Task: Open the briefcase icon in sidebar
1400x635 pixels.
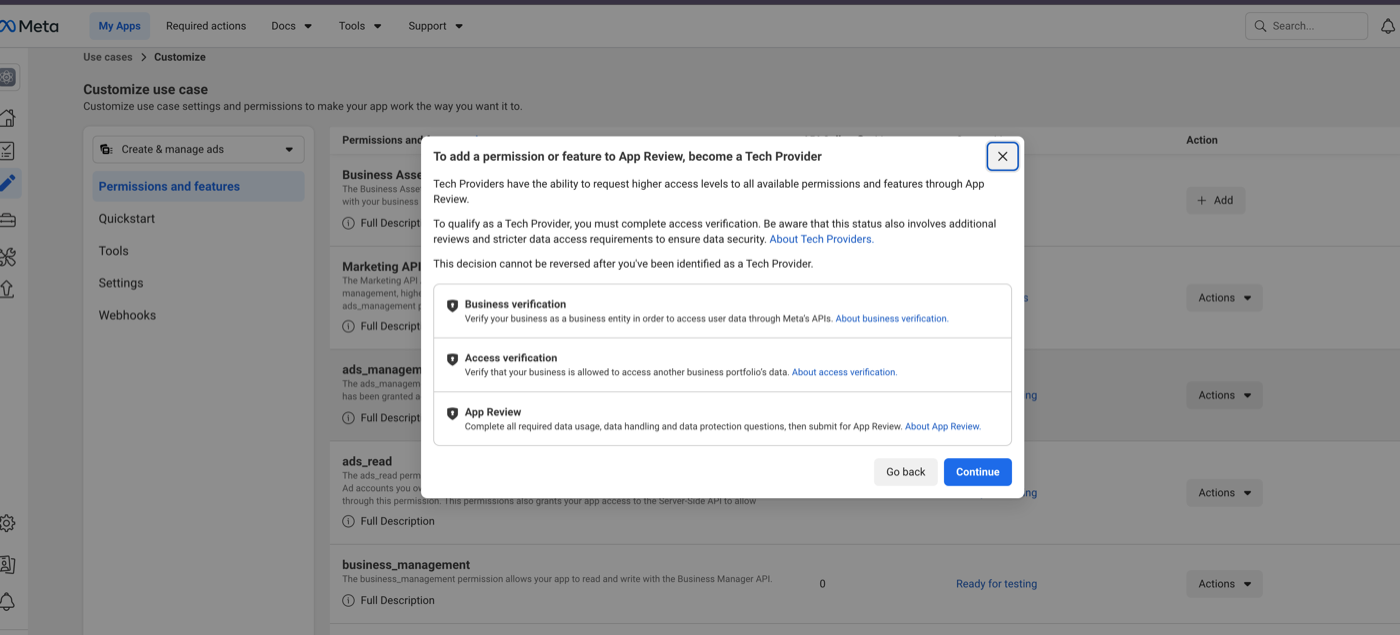Action: 7,220
